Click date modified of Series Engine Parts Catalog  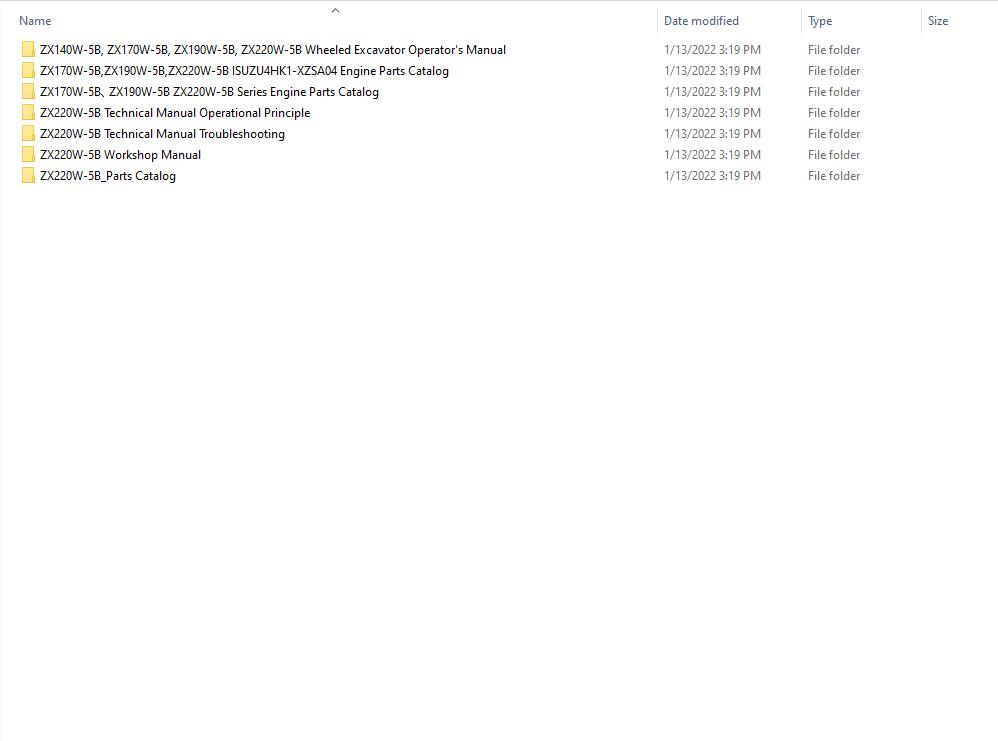tap(712, 92)
